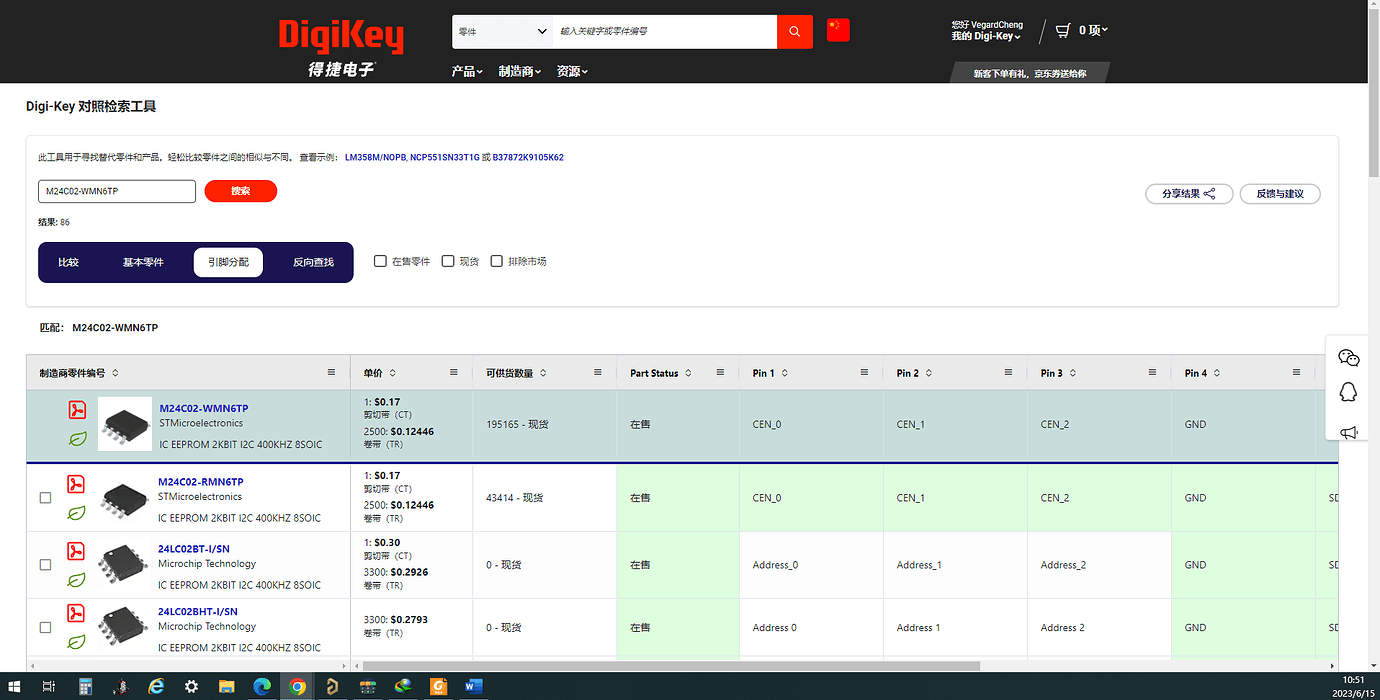Switch to the 反向查找 tab
Screen dimensions: 1380x700
coord(312,262)
